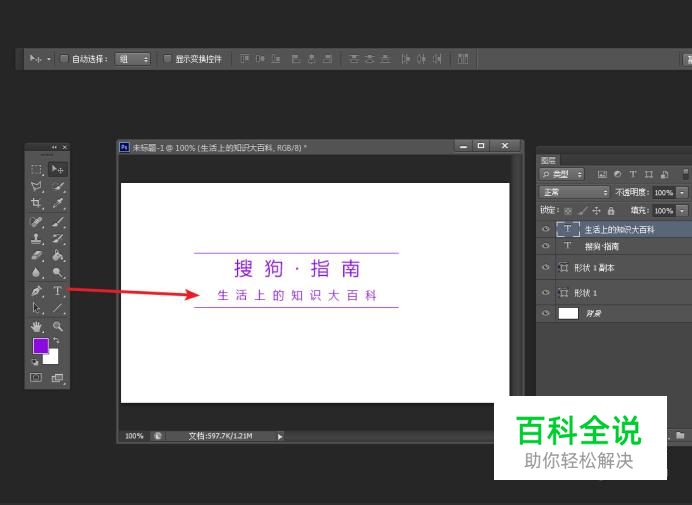Filter layers by pixel layer icon
The image size is (692, 505).
pyautogui.click(x=602, y=174)
